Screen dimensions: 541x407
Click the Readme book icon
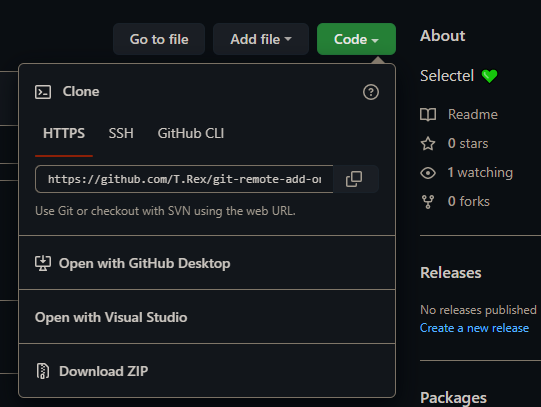coord(428,115)
